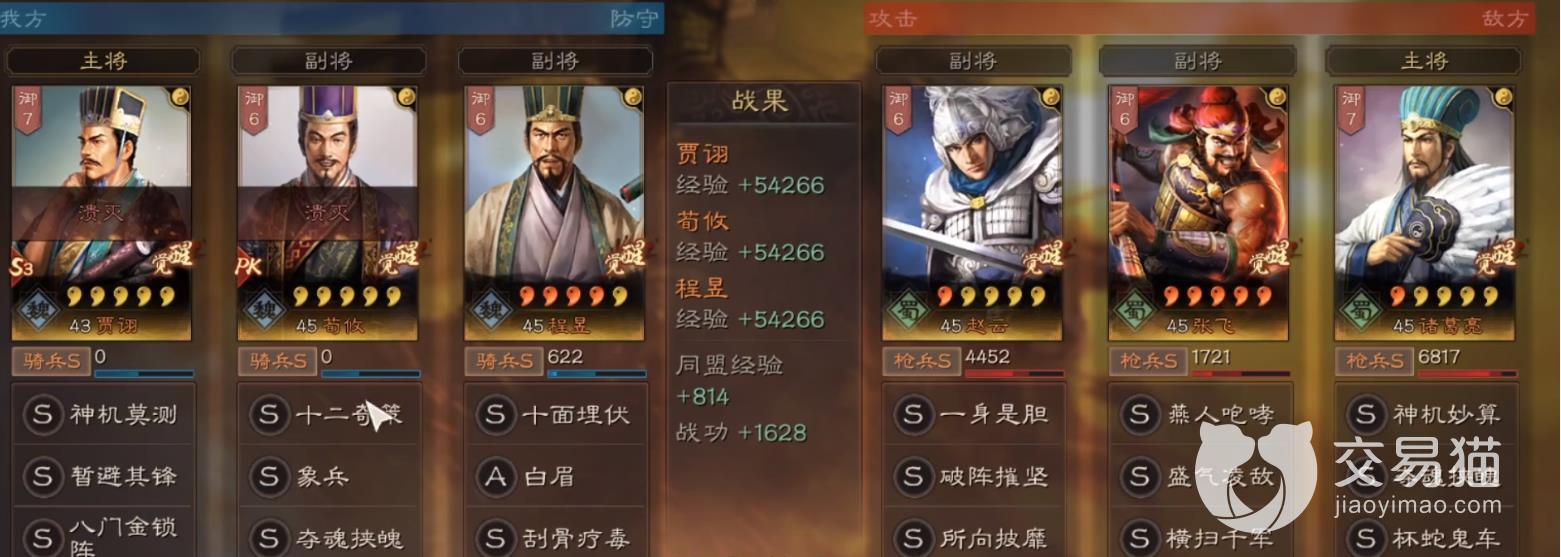Click the PK badge on Xun You's card
This screenshot has width=1561, height=557.
[x=250, y=268]
